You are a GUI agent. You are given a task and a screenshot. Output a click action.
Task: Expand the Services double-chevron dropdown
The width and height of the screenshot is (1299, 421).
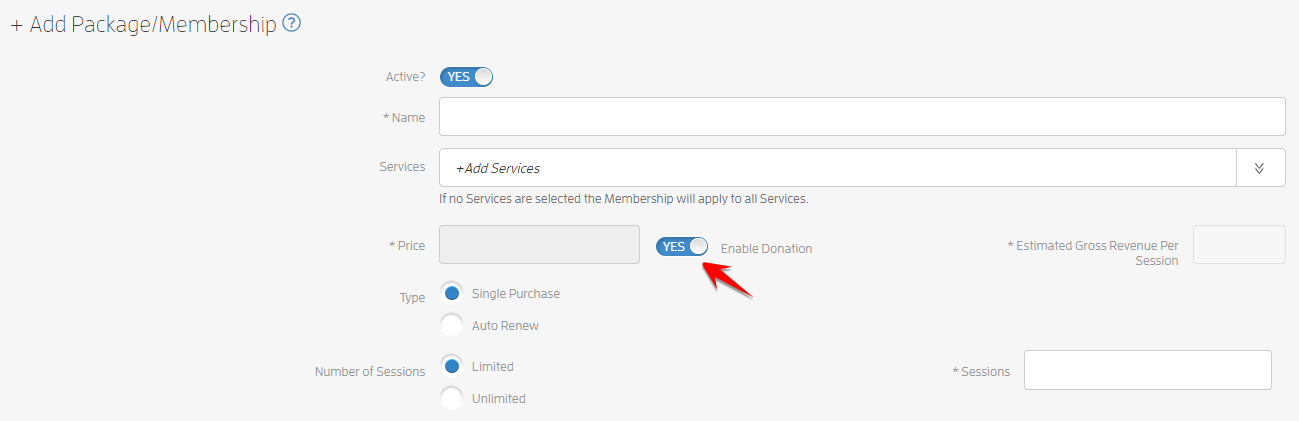click(x=1260, y=168)
